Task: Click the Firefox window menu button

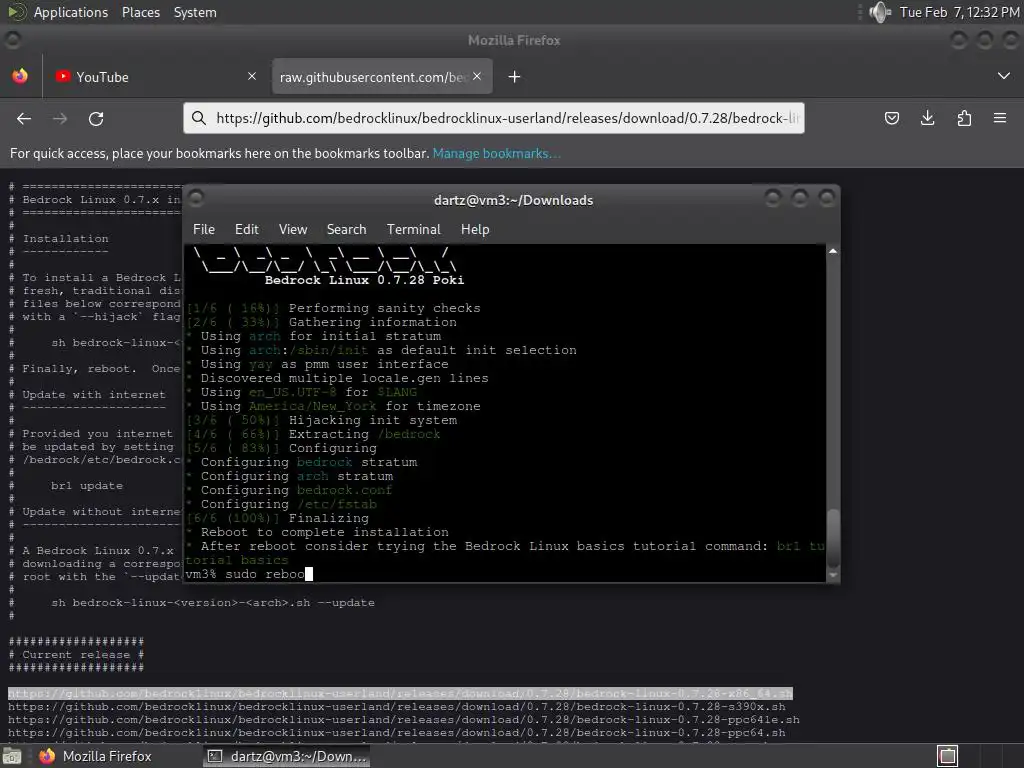Action: coord(12,39)
